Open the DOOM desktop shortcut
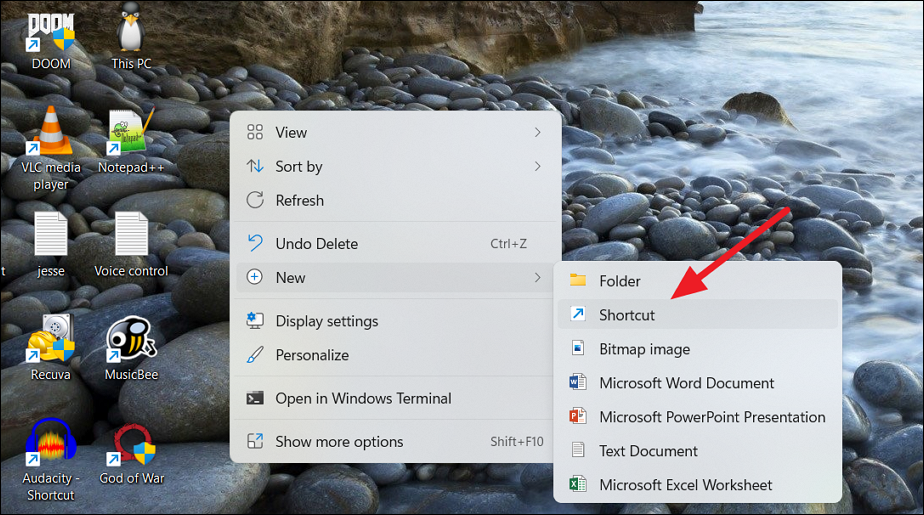Viewport: 924px width, 515px height. (x=50, y=34)
